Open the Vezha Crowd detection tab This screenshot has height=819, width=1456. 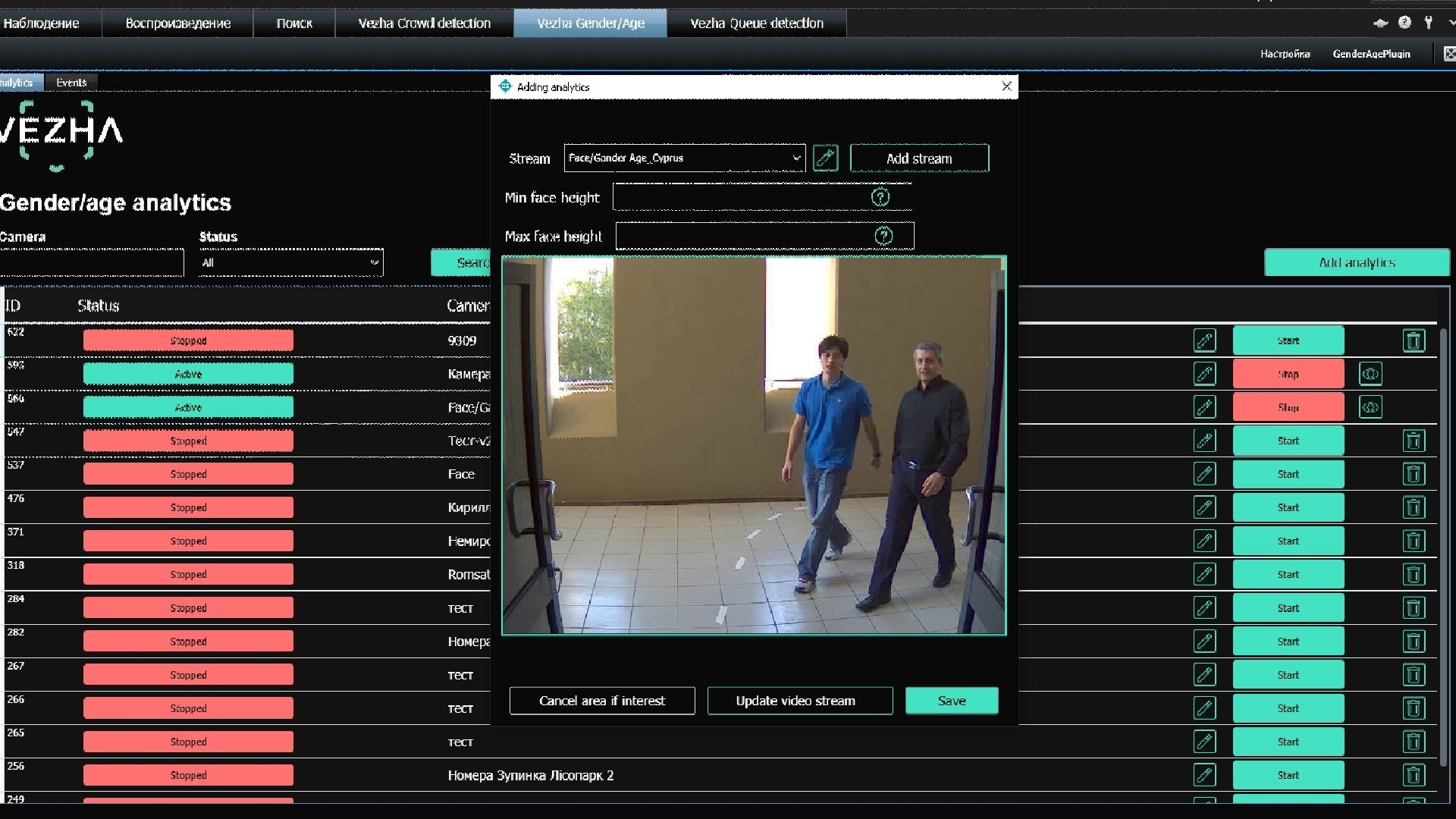[x=424, y=24]
